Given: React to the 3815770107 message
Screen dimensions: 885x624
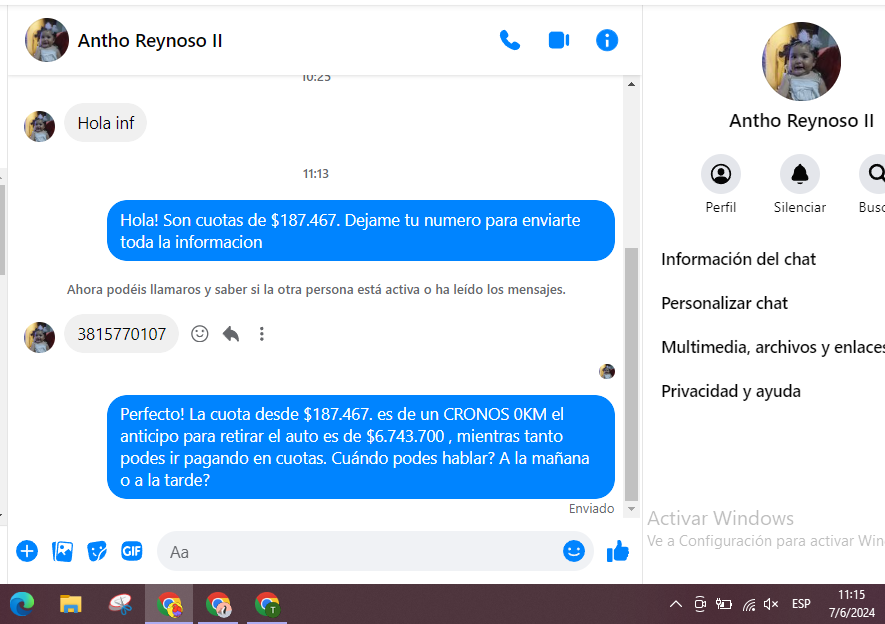Looking at the screenshot, I should click(x=200, y=334).
